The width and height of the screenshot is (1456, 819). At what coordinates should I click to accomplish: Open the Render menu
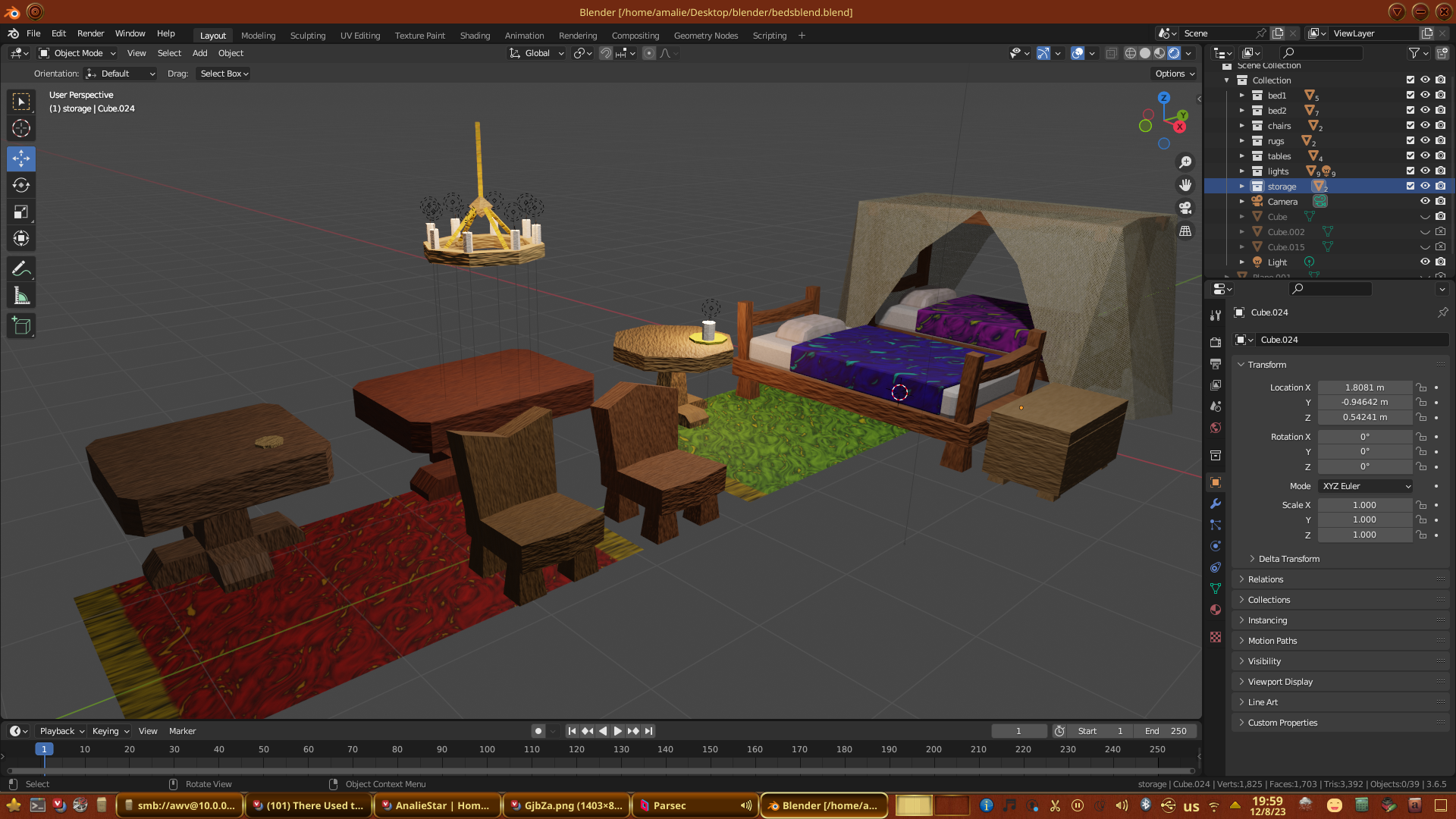pyautogui.click(x=90, y=33)
